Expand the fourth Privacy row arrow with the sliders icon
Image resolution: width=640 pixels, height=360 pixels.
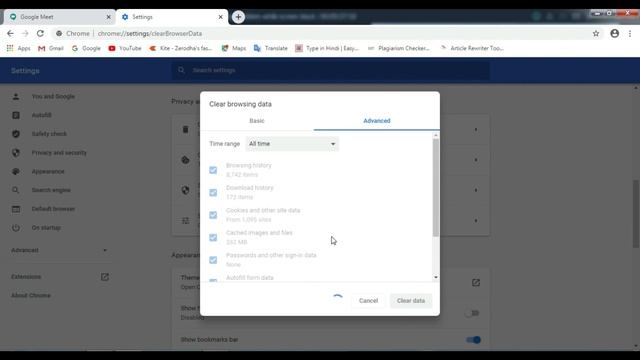pyautogui.click(x=476, y=220)
